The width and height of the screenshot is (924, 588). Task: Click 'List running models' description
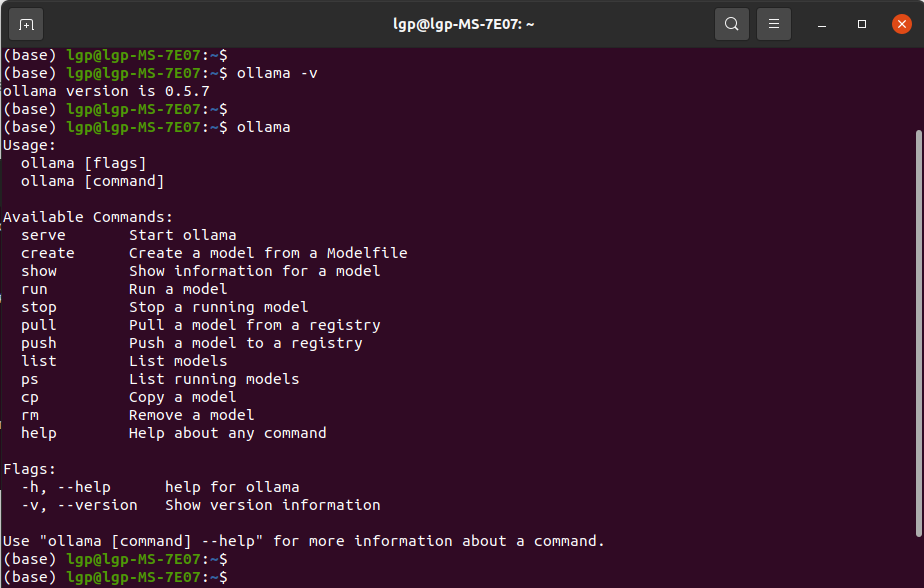click(x=214, y=379)
